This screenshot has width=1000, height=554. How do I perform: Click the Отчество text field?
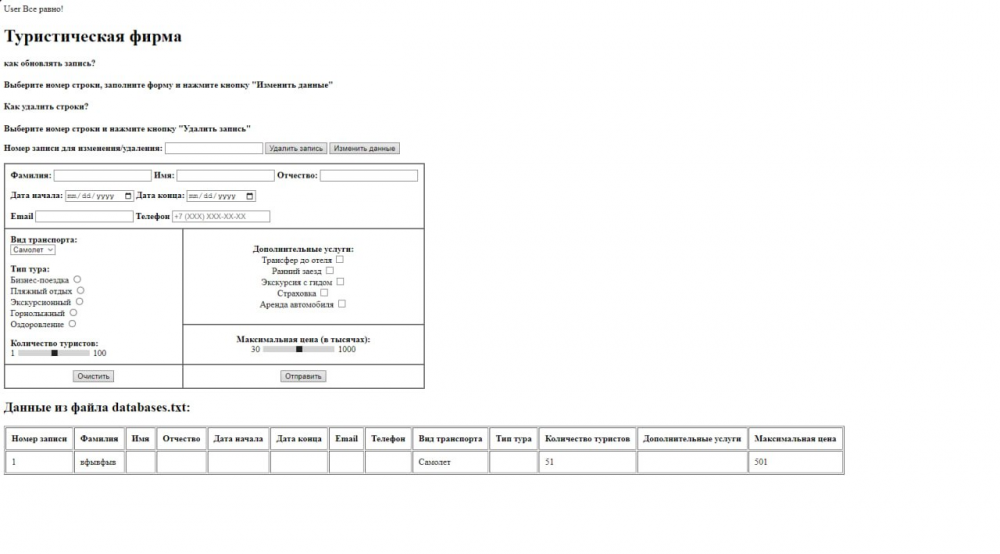[x=369, y=175]
